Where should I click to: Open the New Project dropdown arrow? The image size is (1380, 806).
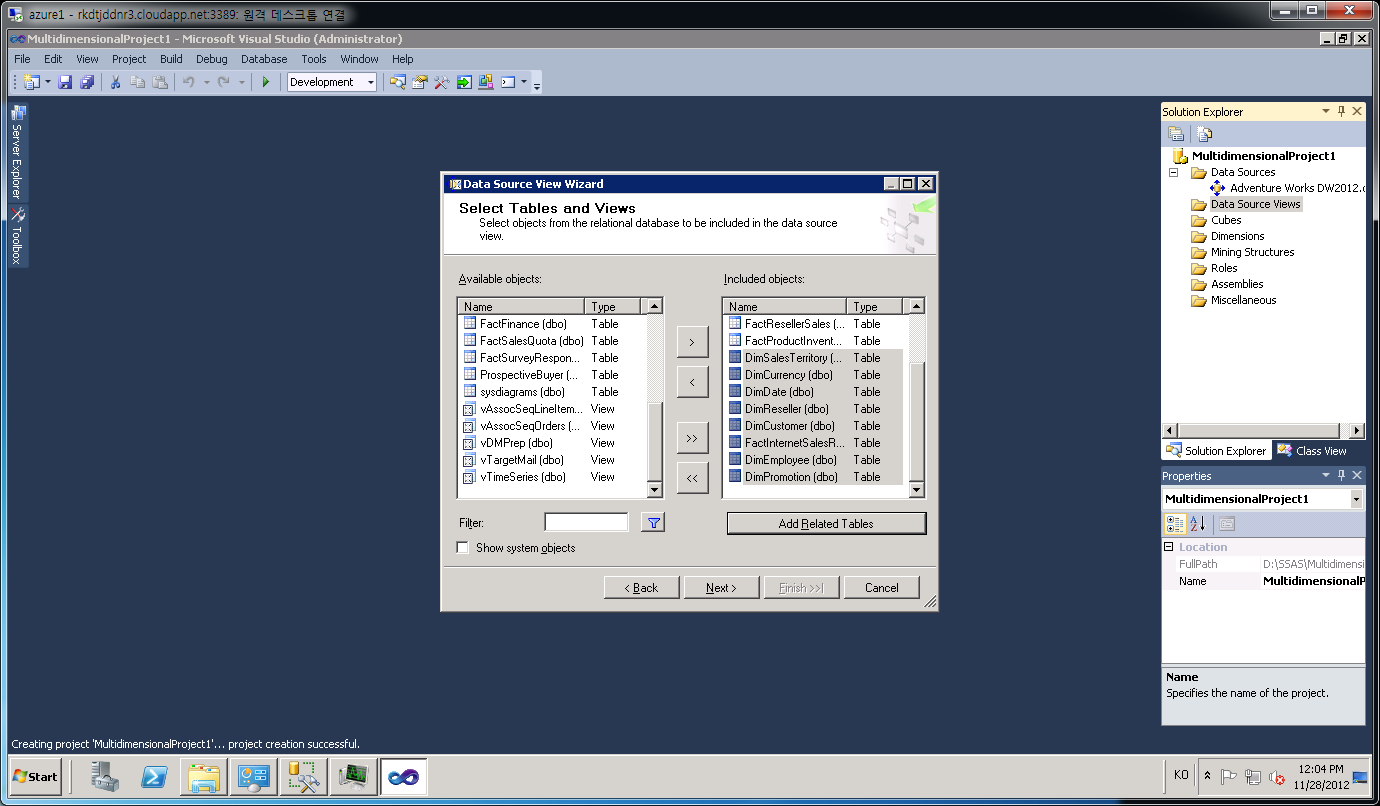(x=48, y=82)
